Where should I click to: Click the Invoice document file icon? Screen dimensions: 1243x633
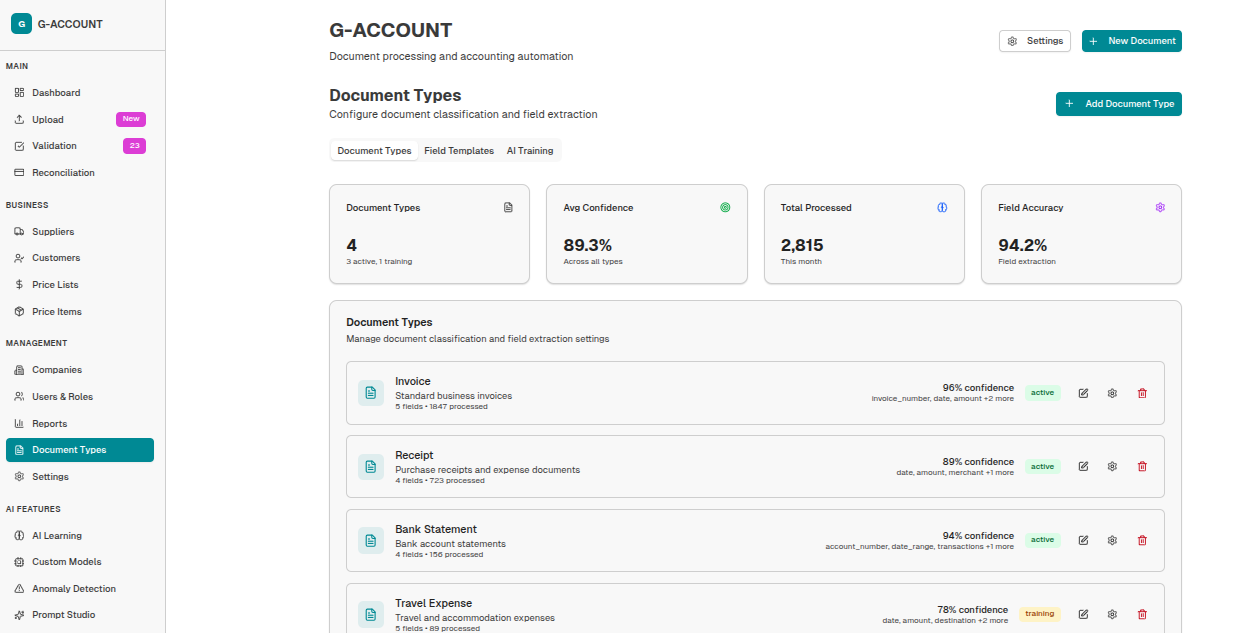click(371, 393)
